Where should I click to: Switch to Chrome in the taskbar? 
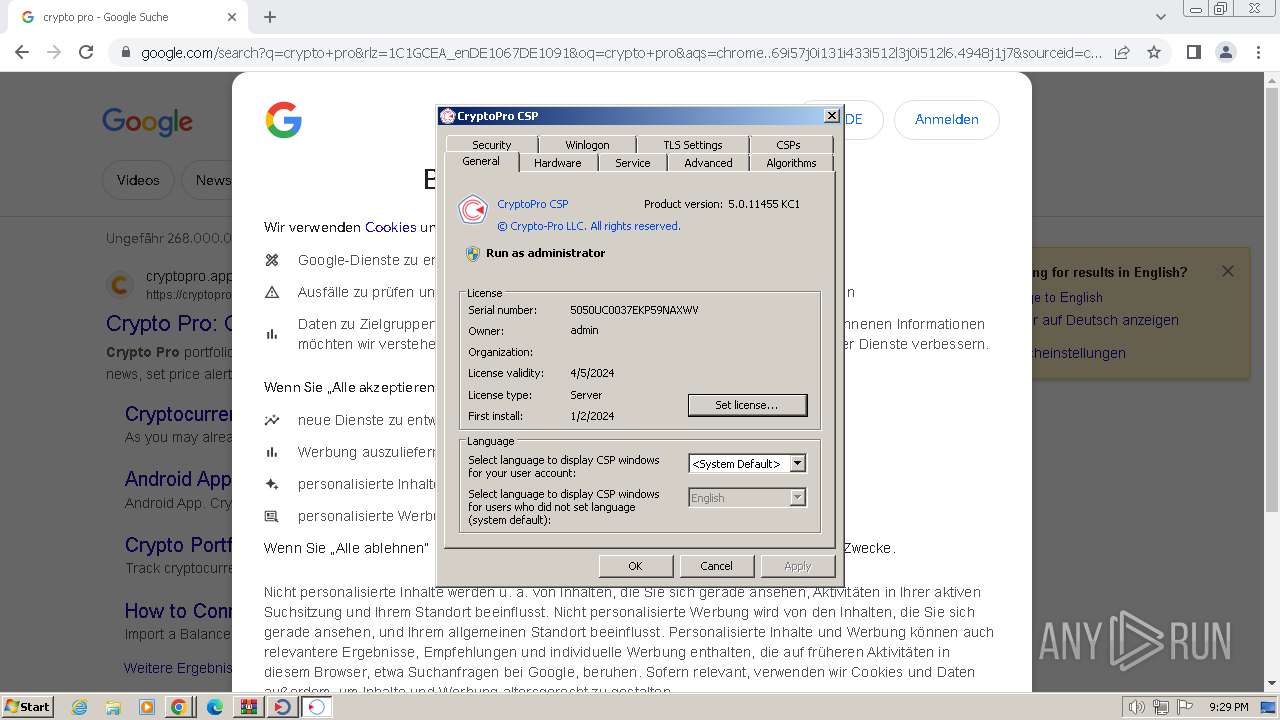[x=178, y=707]
